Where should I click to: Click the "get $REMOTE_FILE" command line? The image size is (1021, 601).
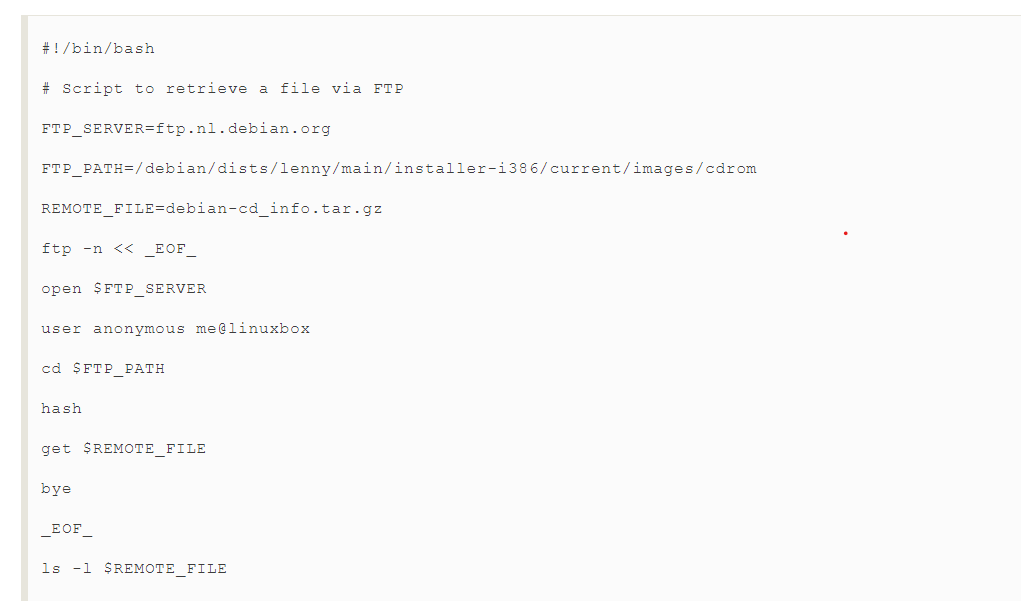point(124,448)
